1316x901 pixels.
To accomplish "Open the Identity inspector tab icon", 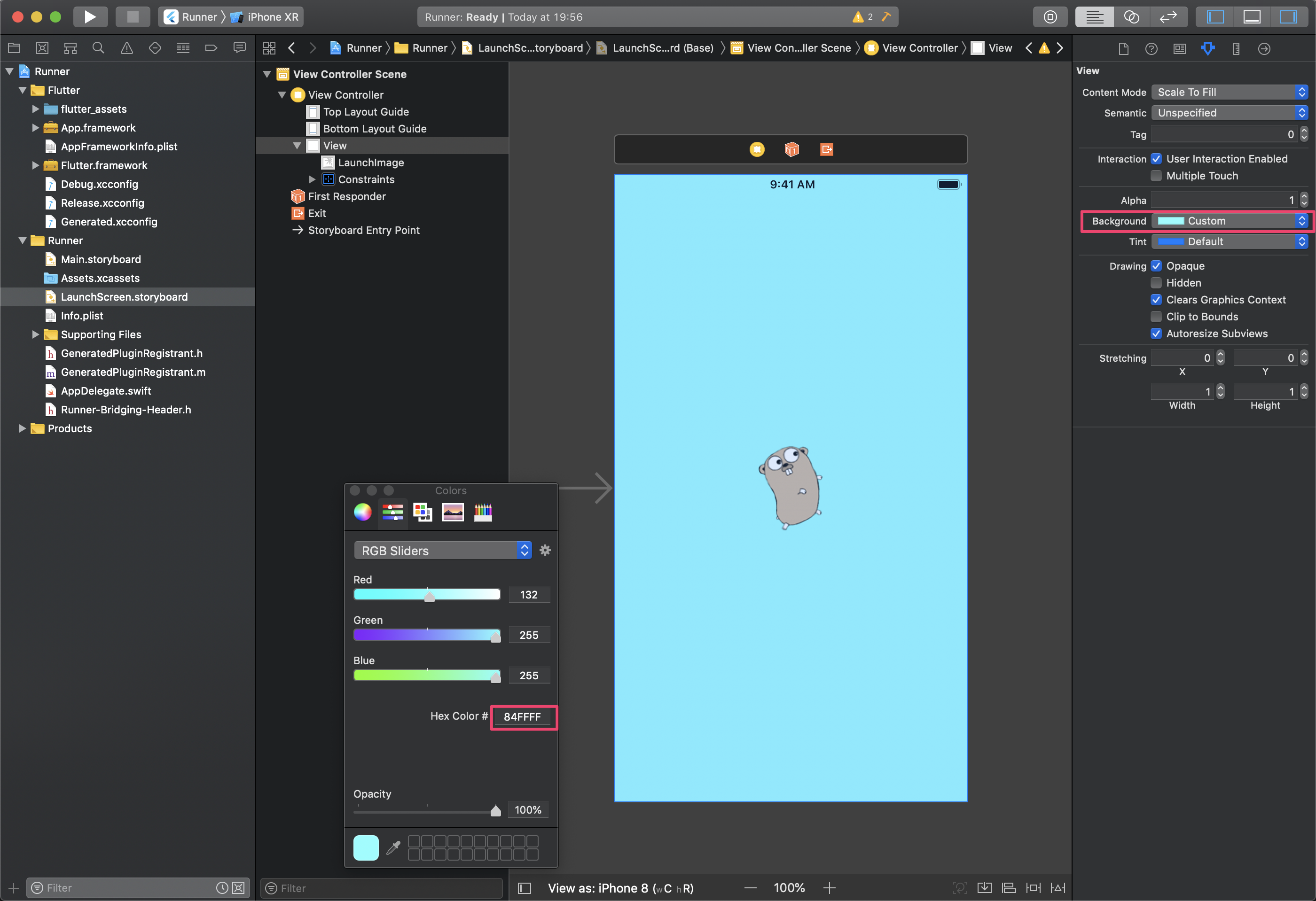I will [1180, 49].
